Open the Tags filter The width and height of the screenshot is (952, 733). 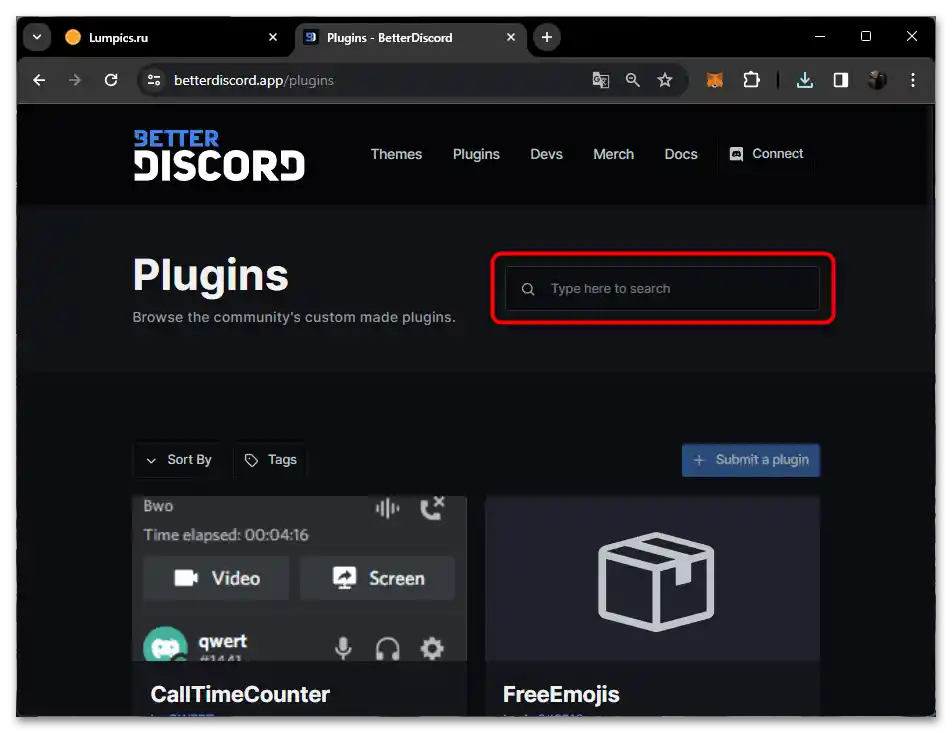pos(270,460)
